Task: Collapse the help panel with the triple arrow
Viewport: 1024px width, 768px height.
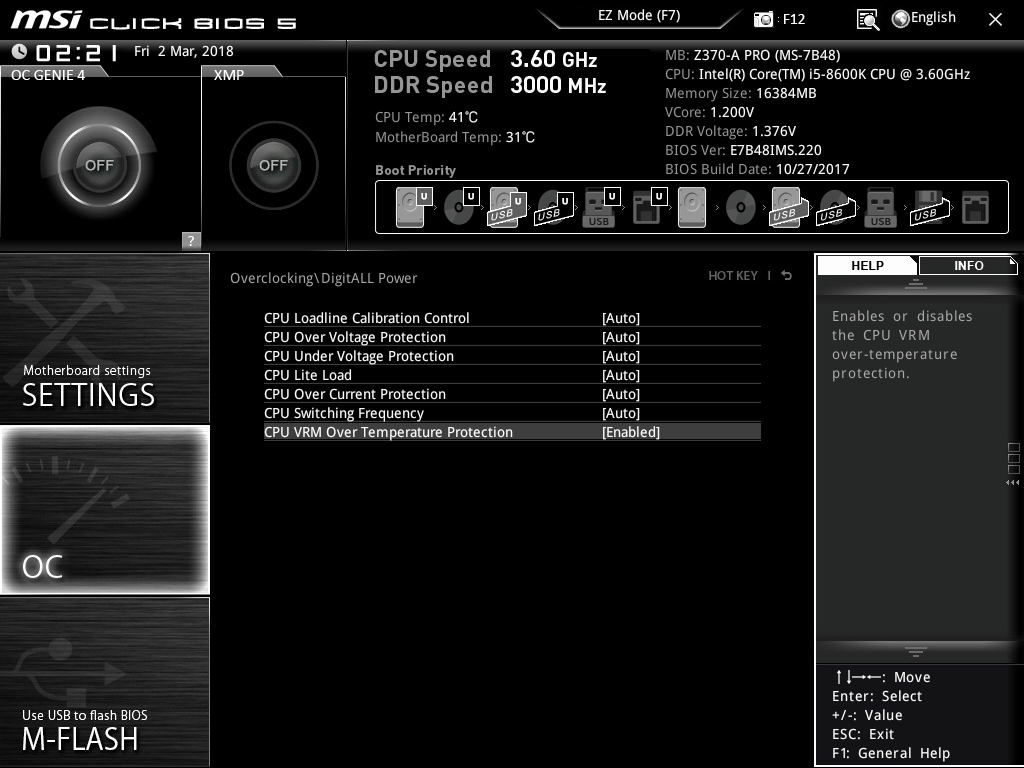Action: (x=1012, y=483)
